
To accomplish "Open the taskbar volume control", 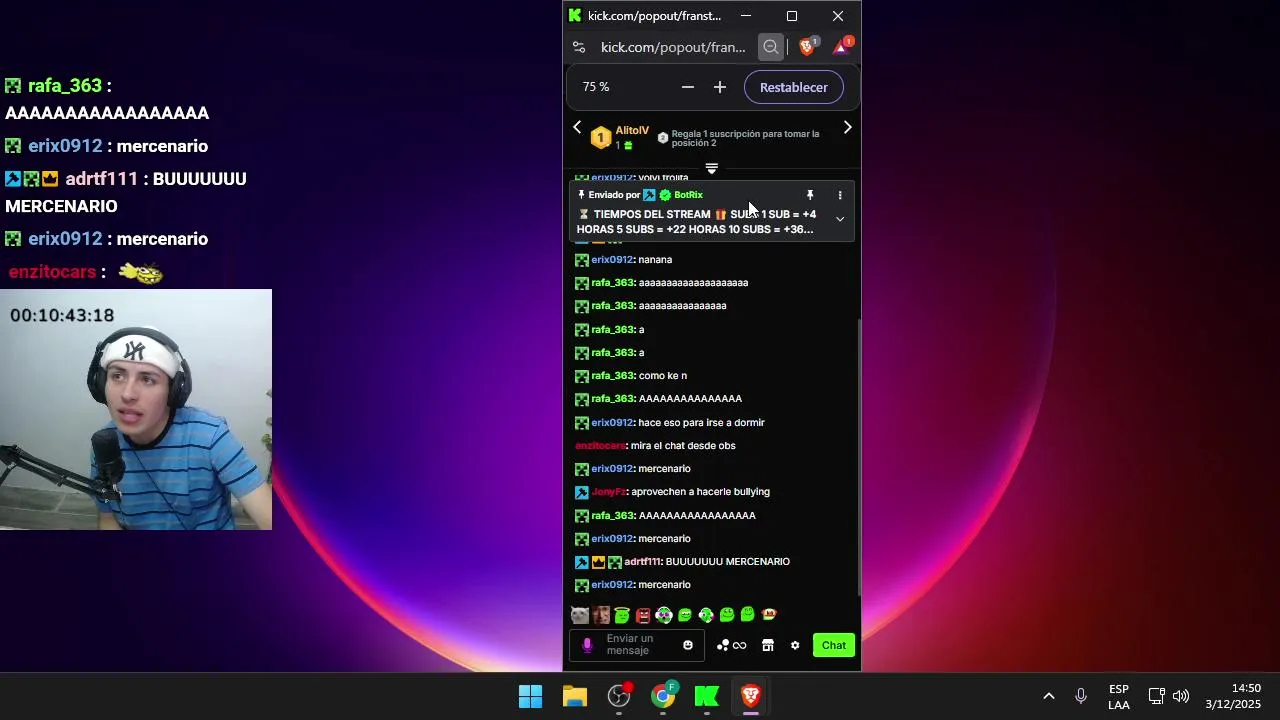I will pyautogui.click(x=1181, y=696).
